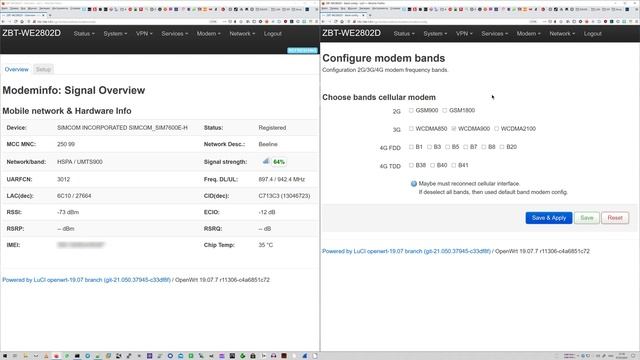Screen dimensions: 640x360
Task: Click MCC MNC value 250 99
Action: tap(66, 144)
